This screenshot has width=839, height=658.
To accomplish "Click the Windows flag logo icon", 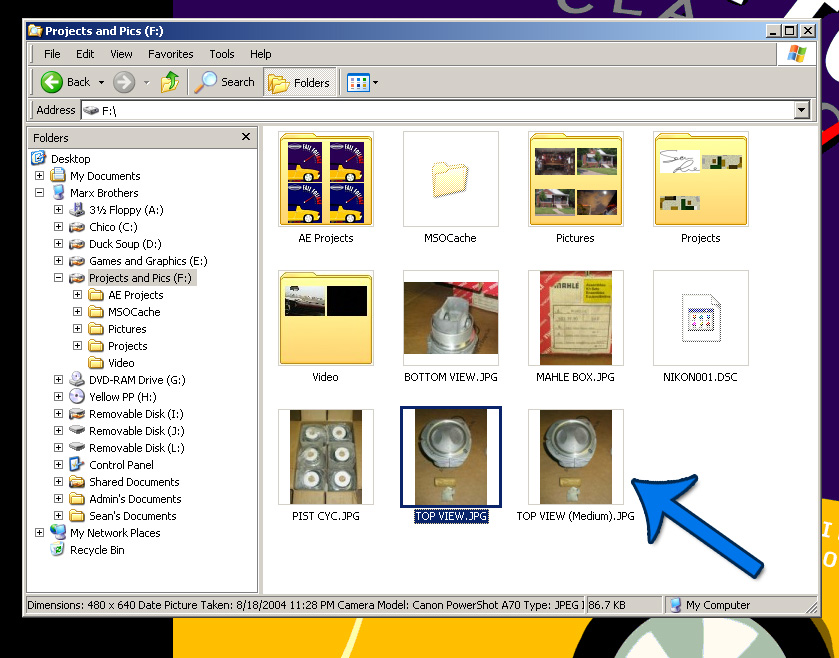I will (797, 54).
